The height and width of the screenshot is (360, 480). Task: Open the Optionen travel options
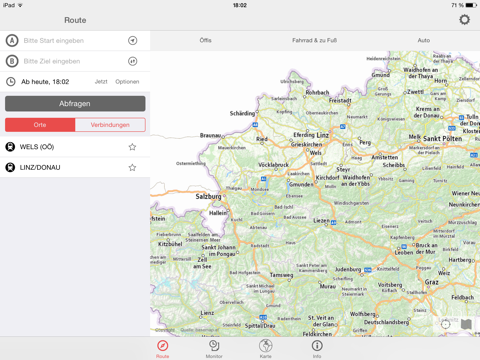[127, 82]
